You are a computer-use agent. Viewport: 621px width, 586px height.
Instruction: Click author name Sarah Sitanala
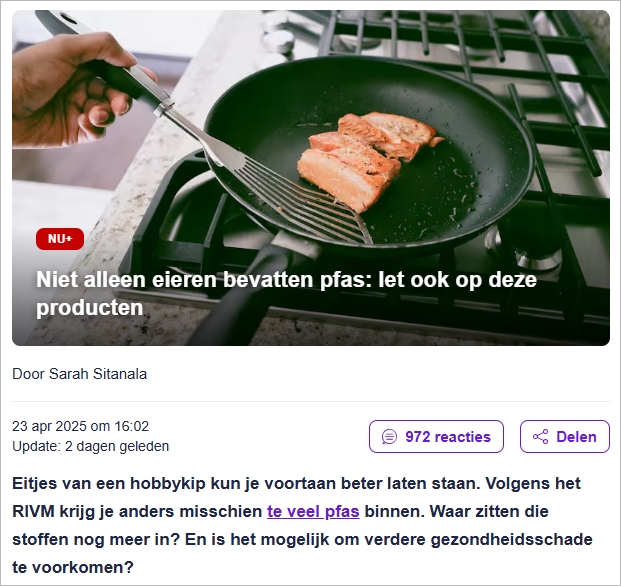click(98, 374)
